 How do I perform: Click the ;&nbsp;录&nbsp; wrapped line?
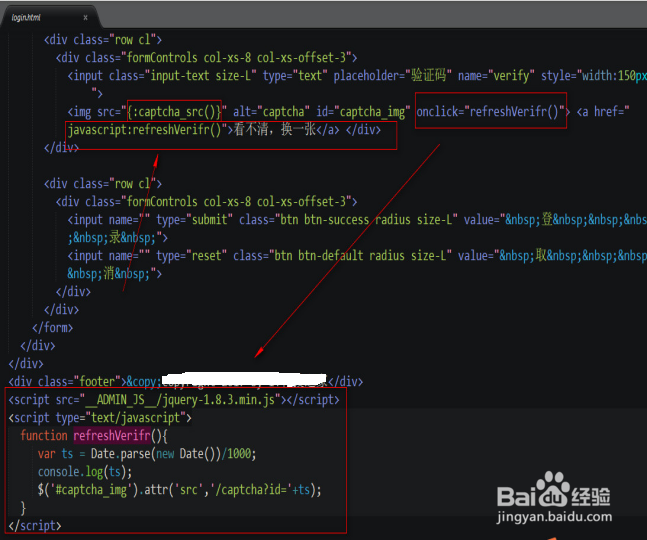click(x=118, y=238)
